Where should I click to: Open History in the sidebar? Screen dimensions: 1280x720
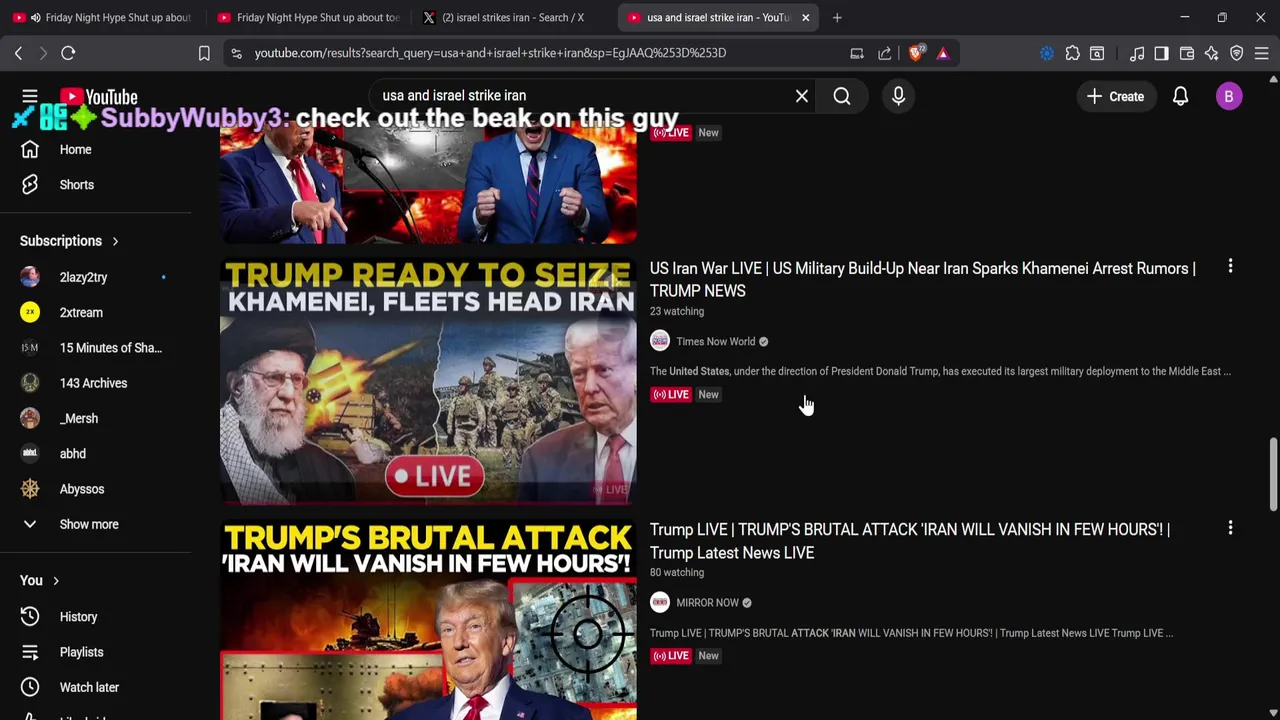pyautogui.click(x=78, y=617)
